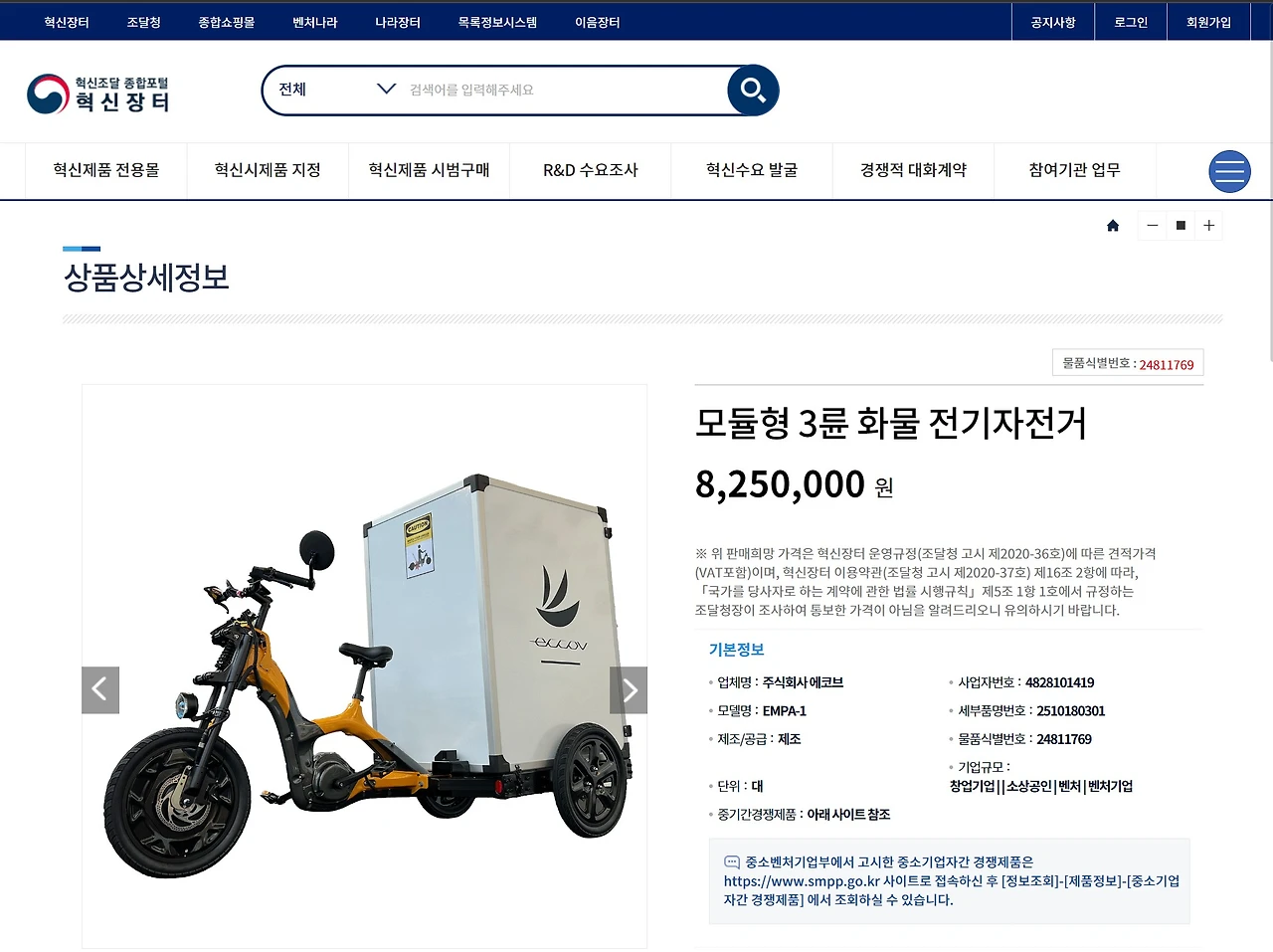This screenshot has width=1273, height=952.
Task: Expand the 전체 search category dropdown
Action: (336, 90)
